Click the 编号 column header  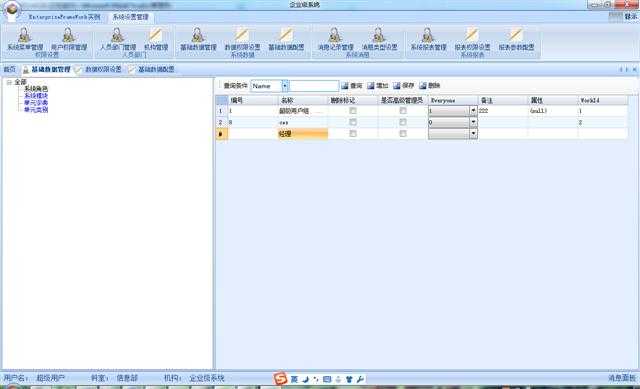pos(253,100)
